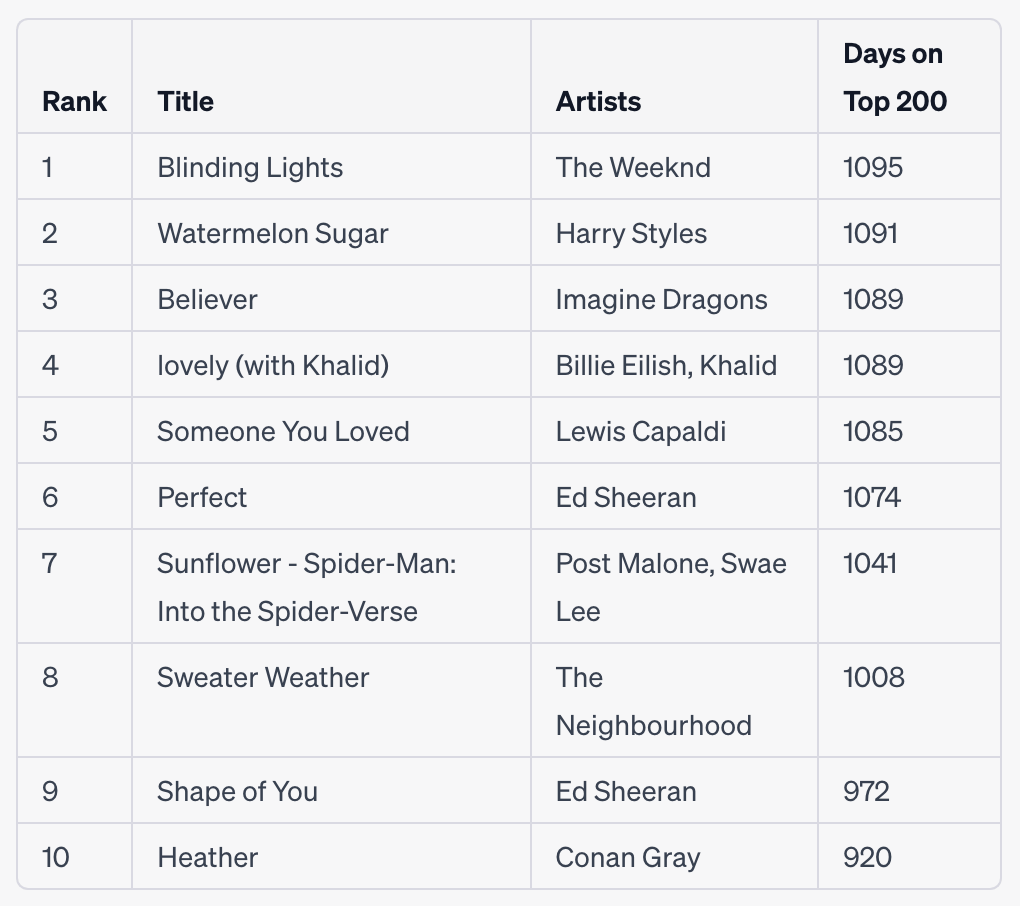Click the Days on Top 200 header

click(x=894, y=77)
